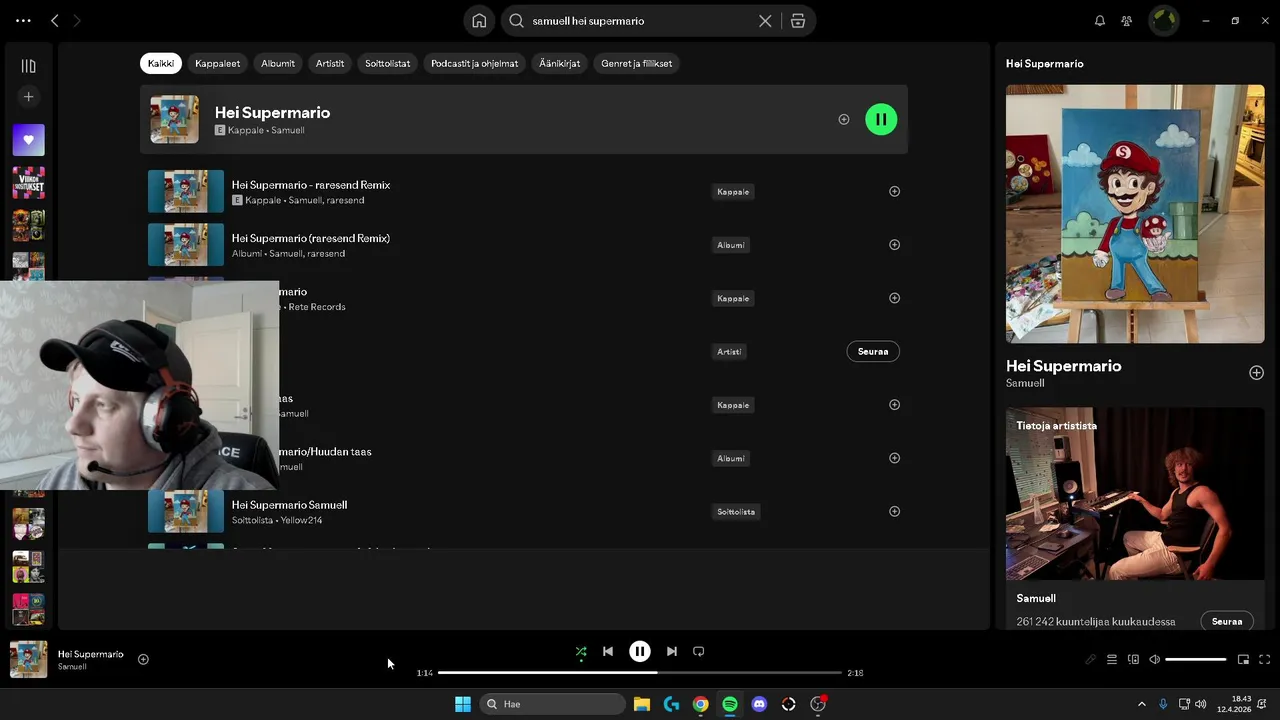Screen dimensions: 1280x720
Task: Select the Podcastit ja ohjelmat filter
Action: pyautogui.click(x=474, y=63)
